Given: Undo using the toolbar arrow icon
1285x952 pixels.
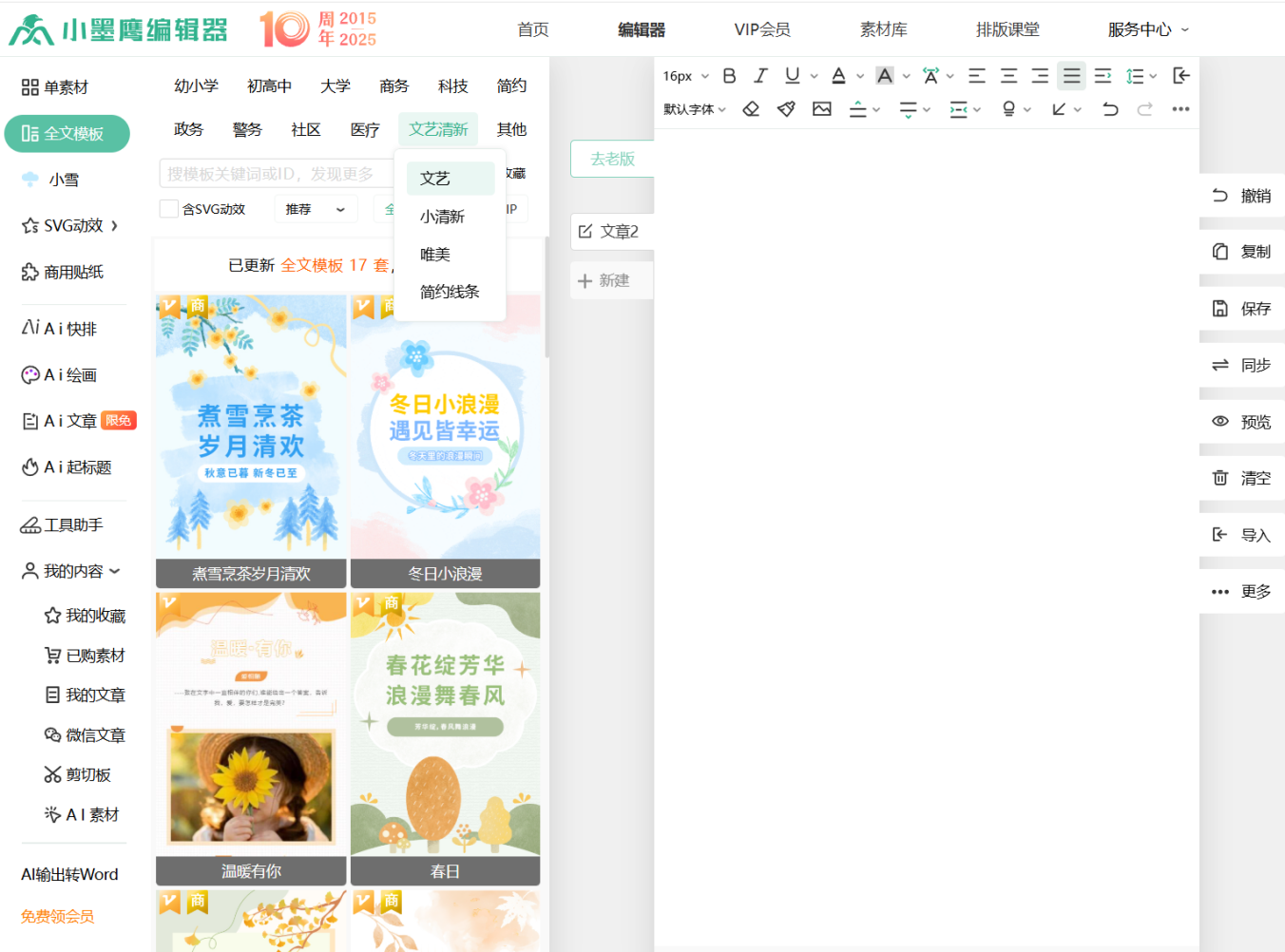Looking at the screenshot, I should 1110,109.
